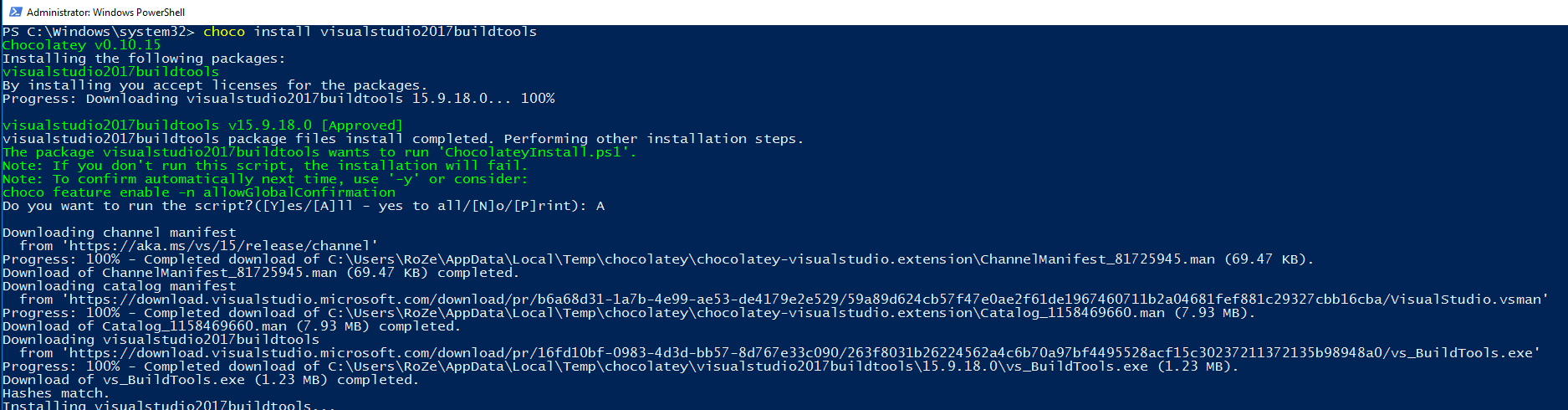Image resolution: width=1568 pixels, height=410 pixels.
Task: Click the '100%' in the first Progress download line
Action: pos(537,99)
